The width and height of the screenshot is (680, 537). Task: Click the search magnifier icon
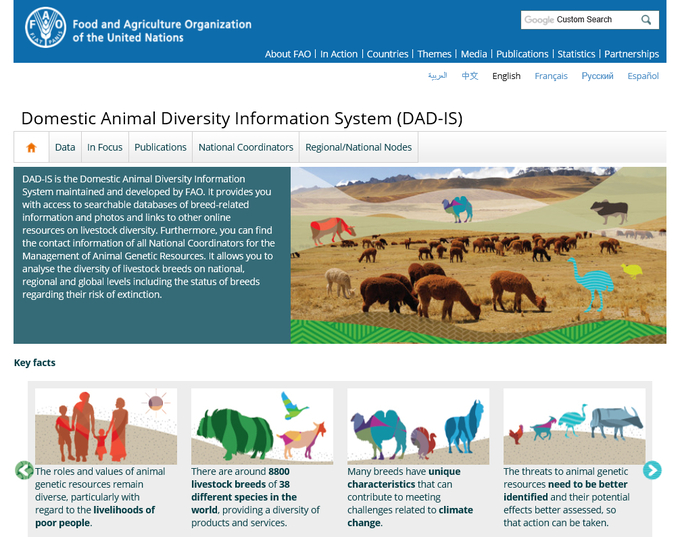coord(646,20)
